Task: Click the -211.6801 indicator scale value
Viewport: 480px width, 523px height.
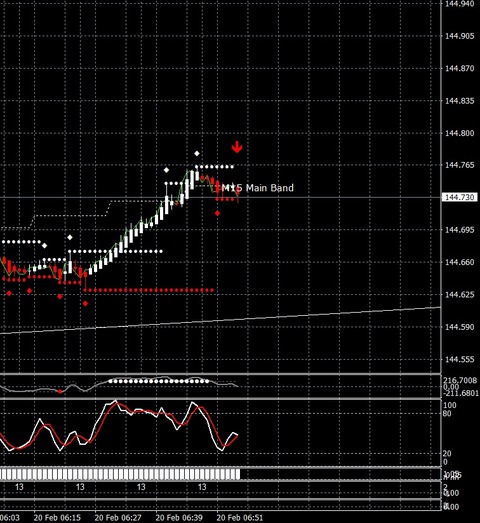Action: tap(461, 393)
